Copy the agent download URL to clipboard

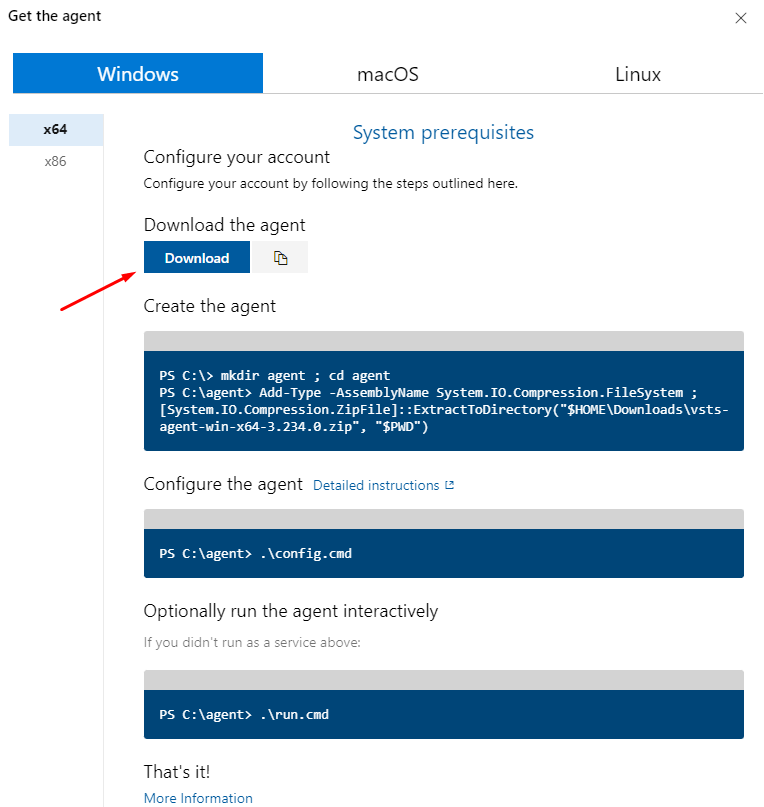280,258
